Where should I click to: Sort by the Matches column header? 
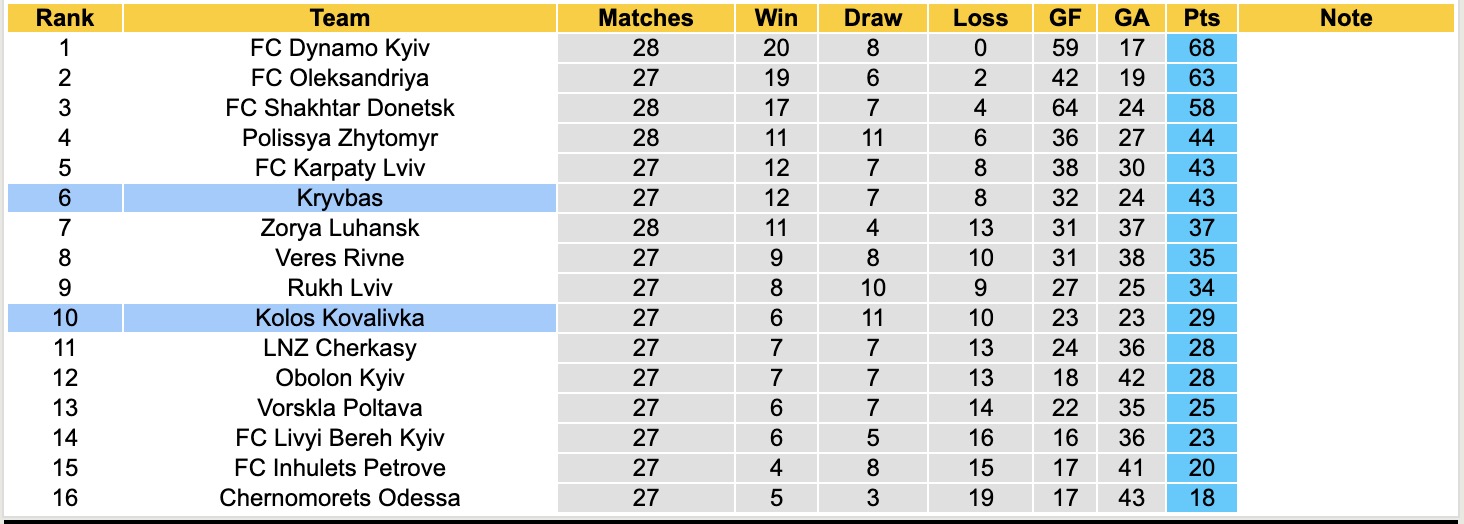[646, 18]
